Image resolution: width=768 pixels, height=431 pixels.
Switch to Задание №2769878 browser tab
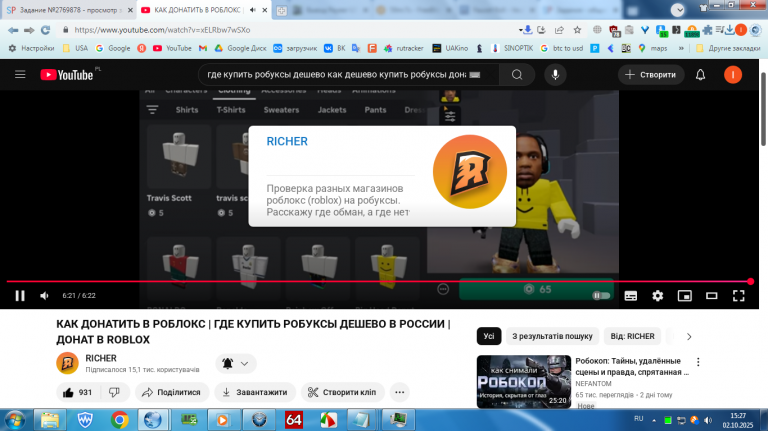[x=69, y=10]
